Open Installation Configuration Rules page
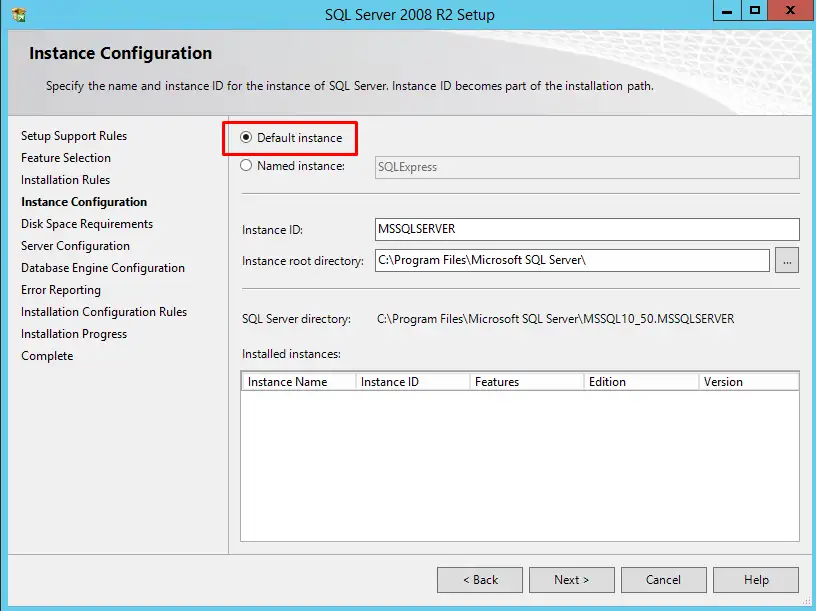 coord(103,311)
